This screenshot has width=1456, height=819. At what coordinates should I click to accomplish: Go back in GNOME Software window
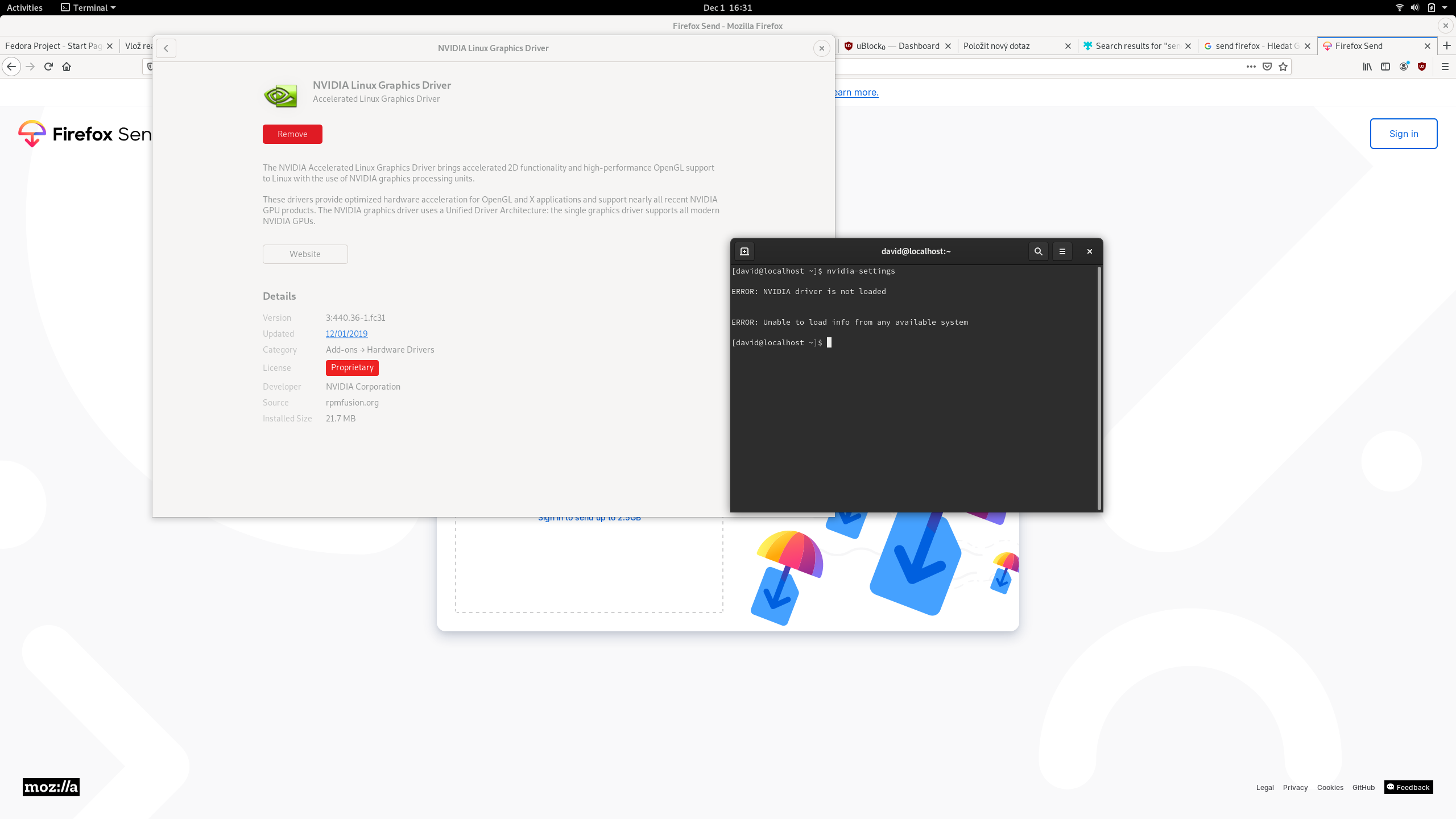[166, 48]
